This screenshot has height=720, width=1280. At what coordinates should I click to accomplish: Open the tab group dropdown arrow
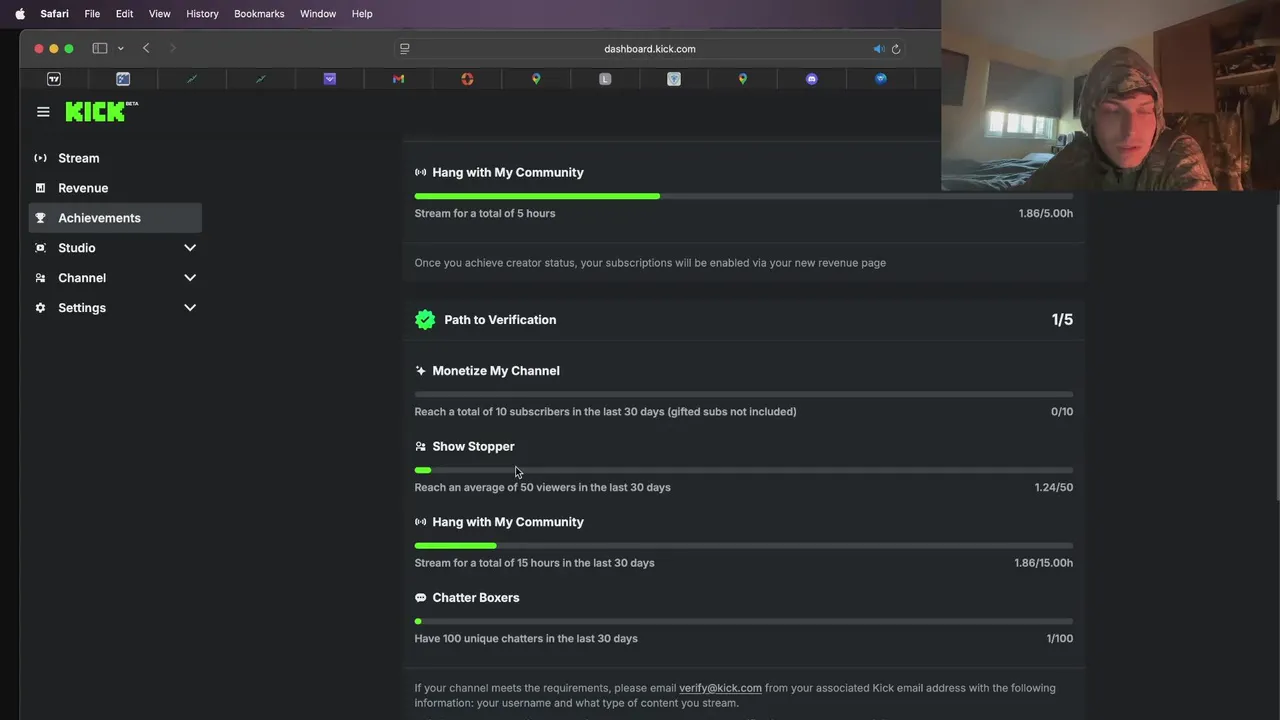pyautogui.click(x=120, y=48)
